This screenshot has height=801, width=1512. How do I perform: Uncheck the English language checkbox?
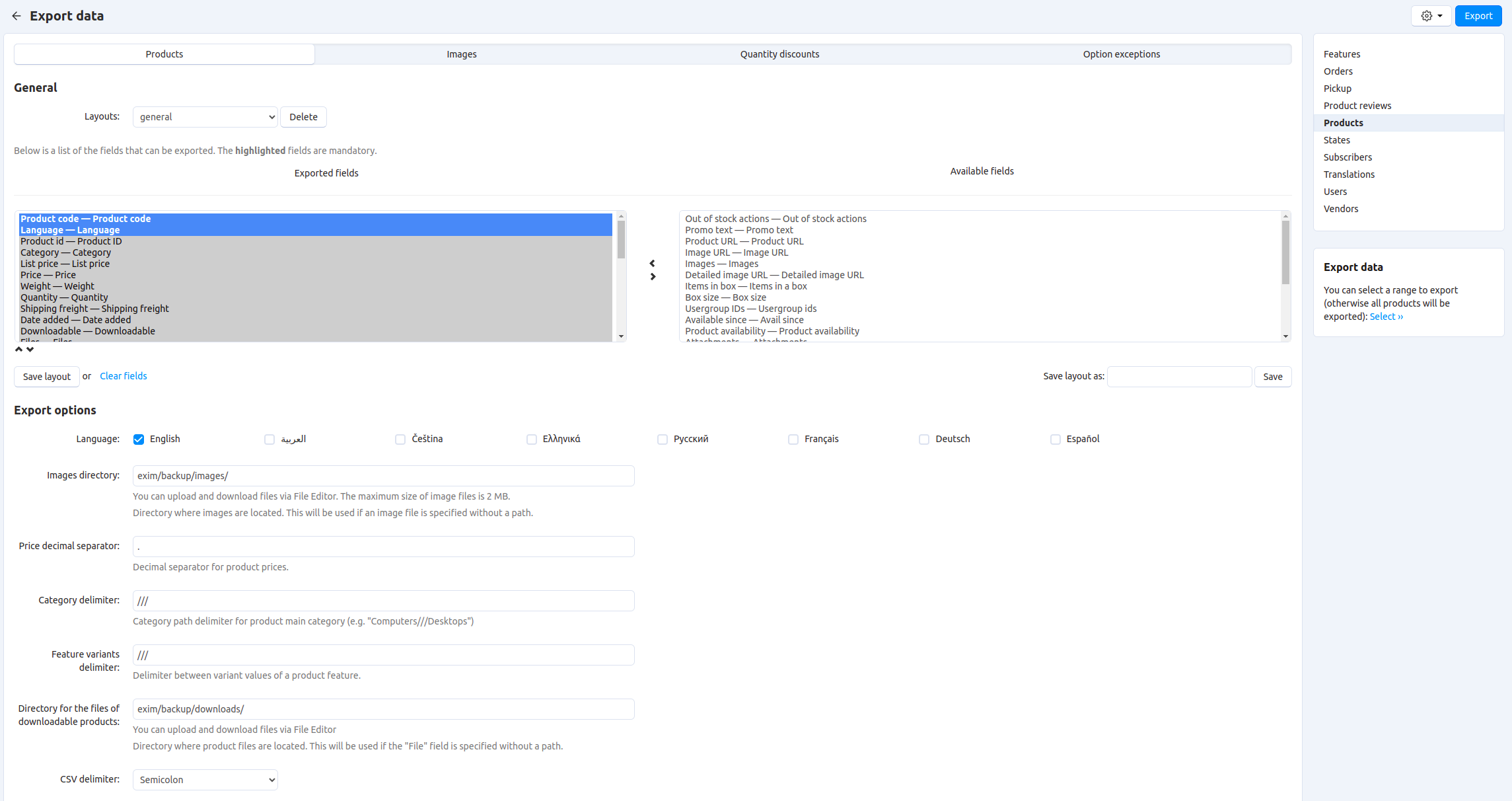139,439
